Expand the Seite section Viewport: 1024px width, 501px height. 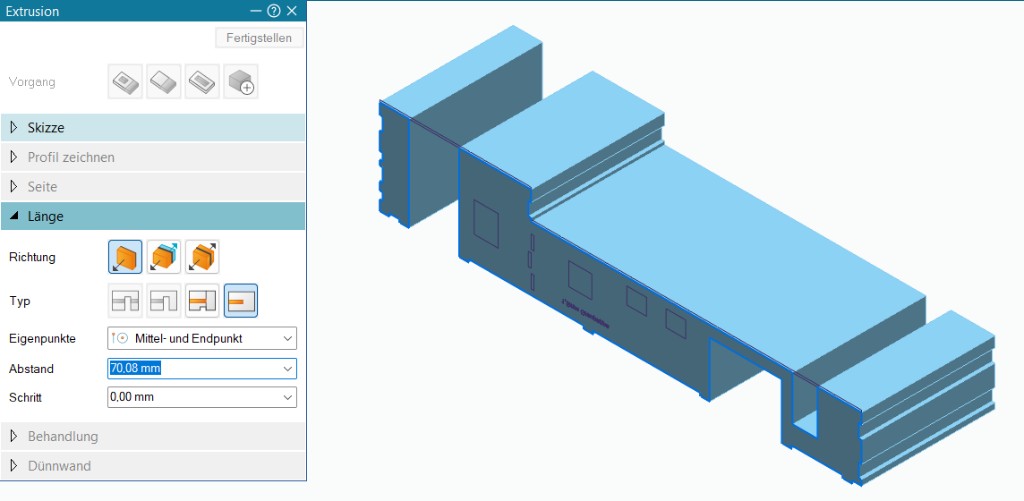(153, 187)
